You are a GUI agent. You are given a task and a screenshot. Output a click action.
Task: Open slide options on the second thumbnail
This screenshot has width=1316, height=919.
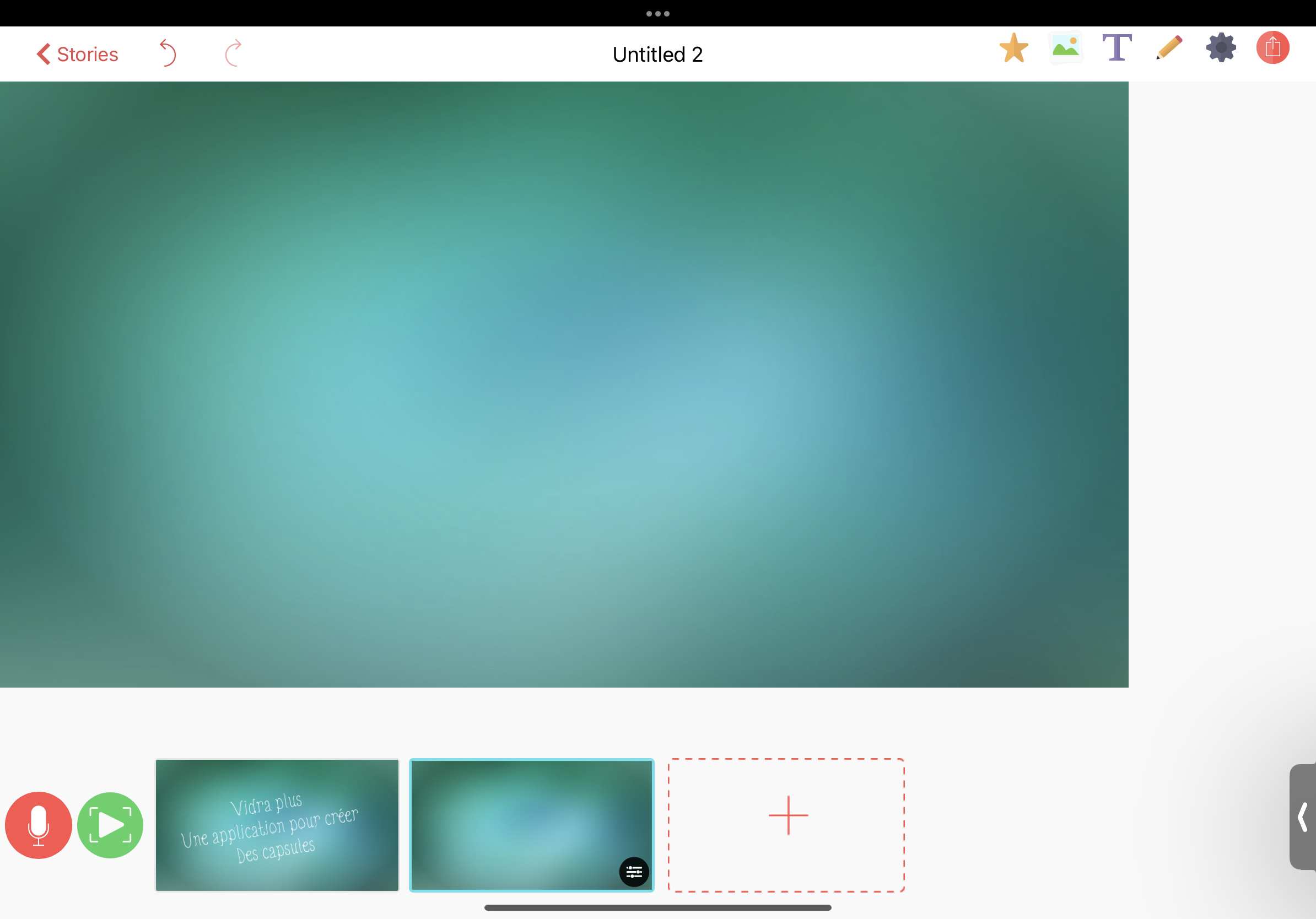tap(634, 872)
